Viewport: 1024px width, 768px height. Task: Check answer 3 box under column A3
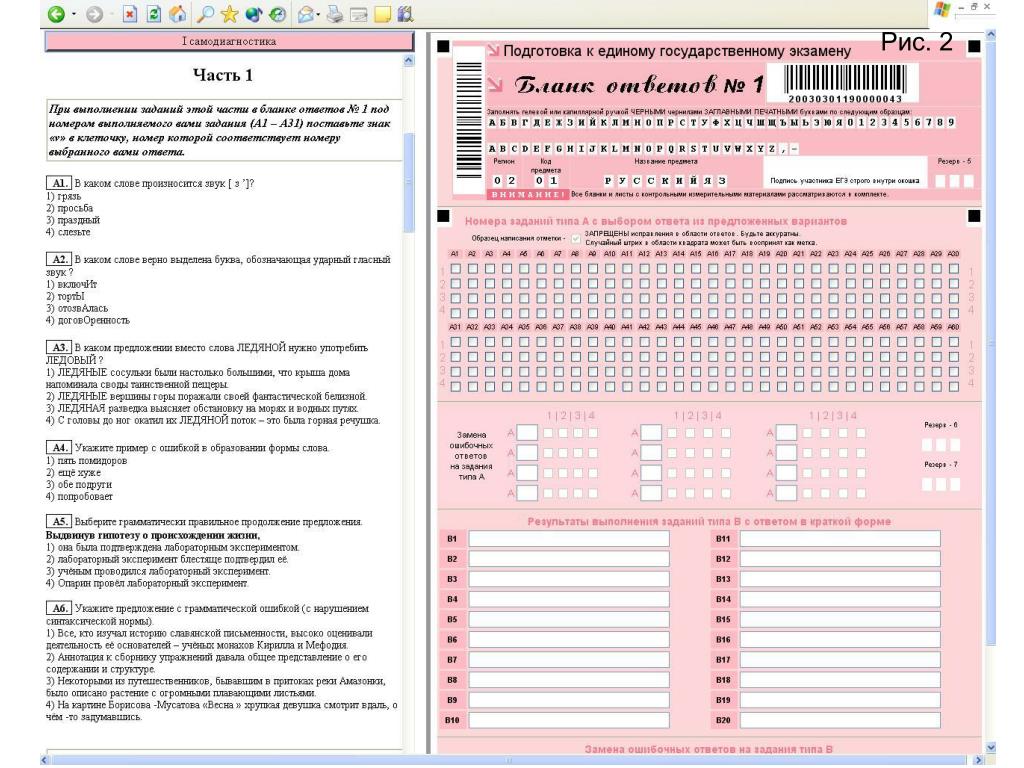(490, 298)
